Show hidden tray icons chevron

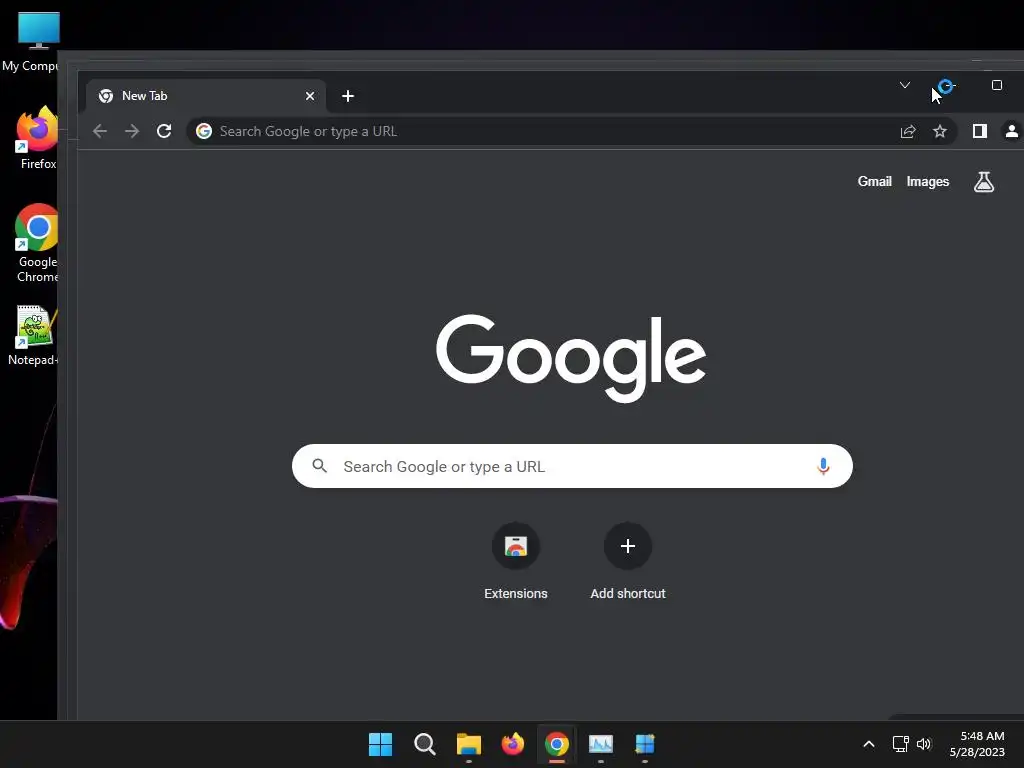[869, 744]
